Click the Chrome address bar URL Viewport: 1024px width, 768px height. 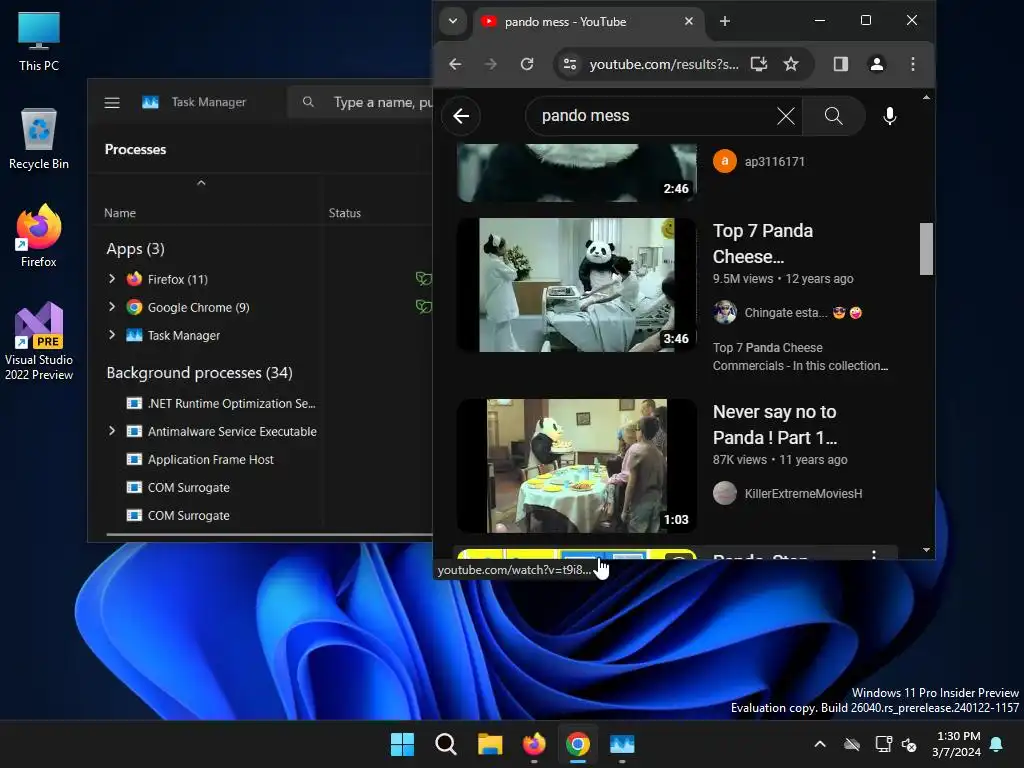click(x=664, y=64)
